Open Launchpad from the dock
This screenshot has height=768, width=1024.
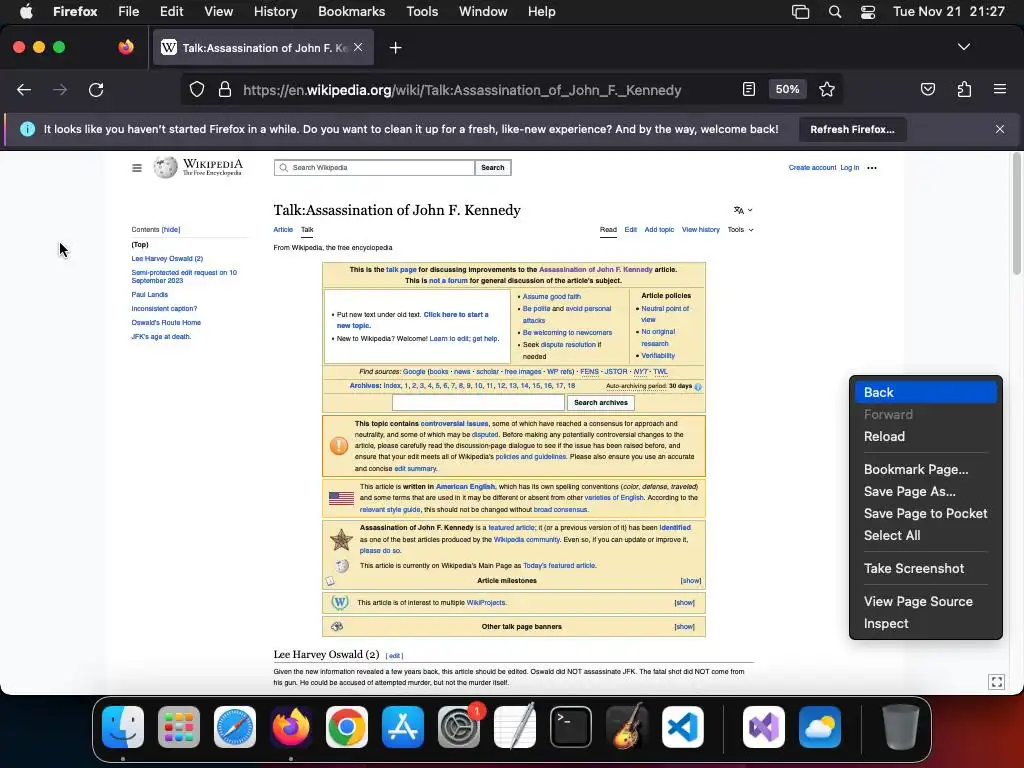pos(179,727)
